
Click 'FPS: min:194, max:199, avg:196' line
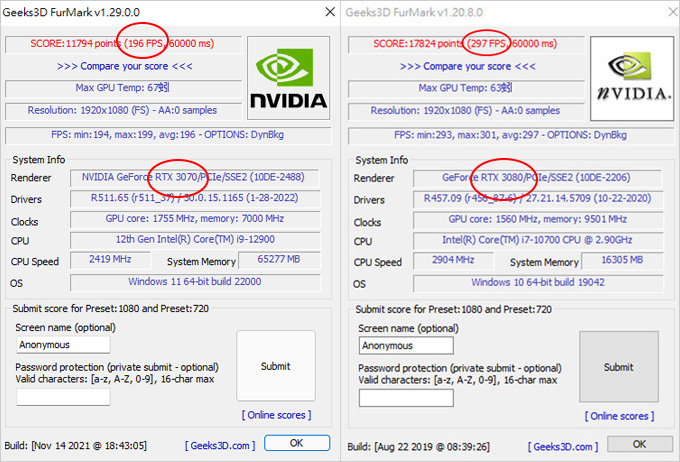point(168,135)
